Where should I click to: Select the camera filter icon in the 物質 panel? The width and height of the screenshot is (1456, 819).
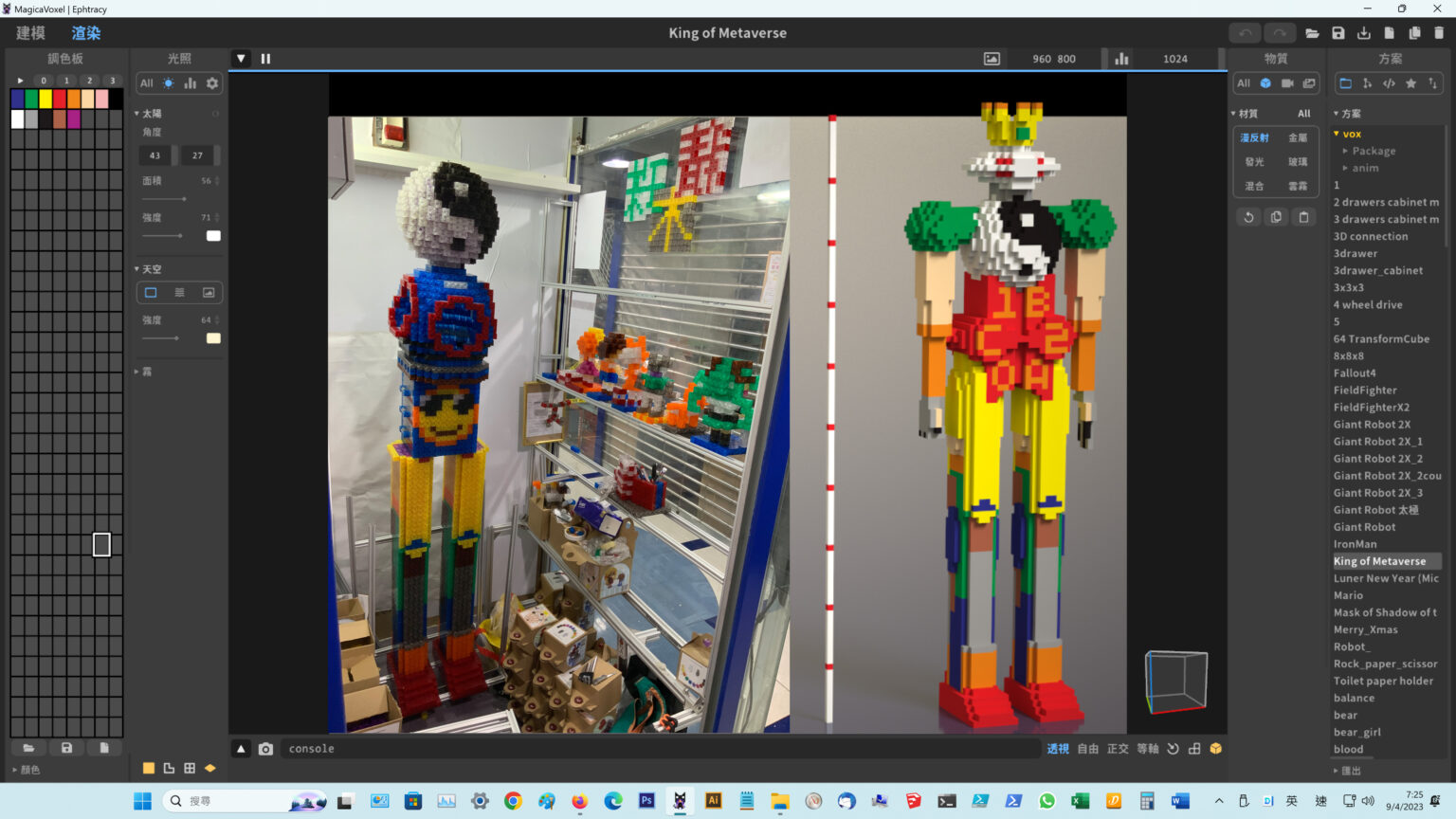tap(1287, 83)
